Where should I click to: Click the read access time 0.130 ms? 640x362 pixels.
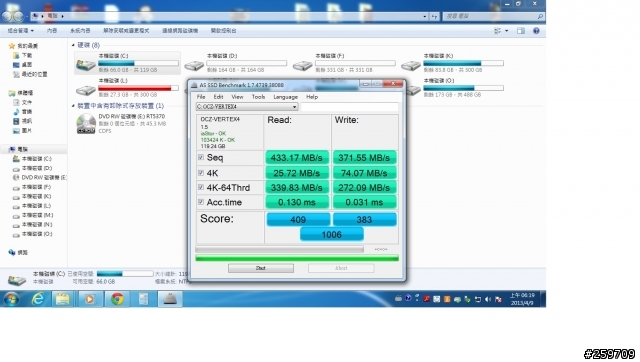click(x=297, y=202)
